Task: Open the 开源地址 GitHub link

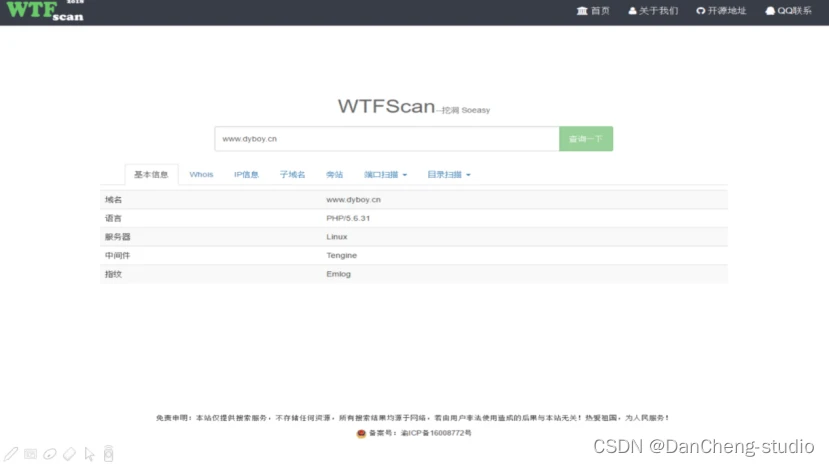Action: [x=721, y=11]
